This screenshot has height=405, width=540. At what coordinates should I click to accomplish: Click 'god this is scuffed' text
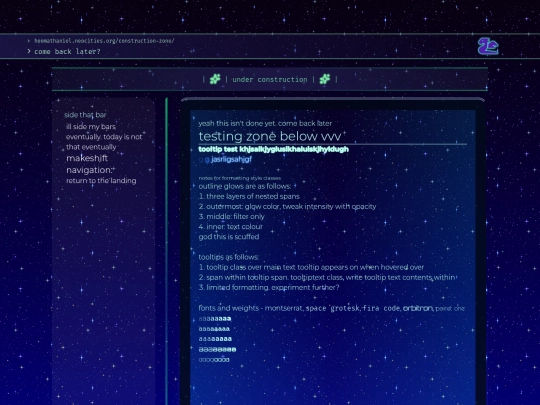(229, 237)
